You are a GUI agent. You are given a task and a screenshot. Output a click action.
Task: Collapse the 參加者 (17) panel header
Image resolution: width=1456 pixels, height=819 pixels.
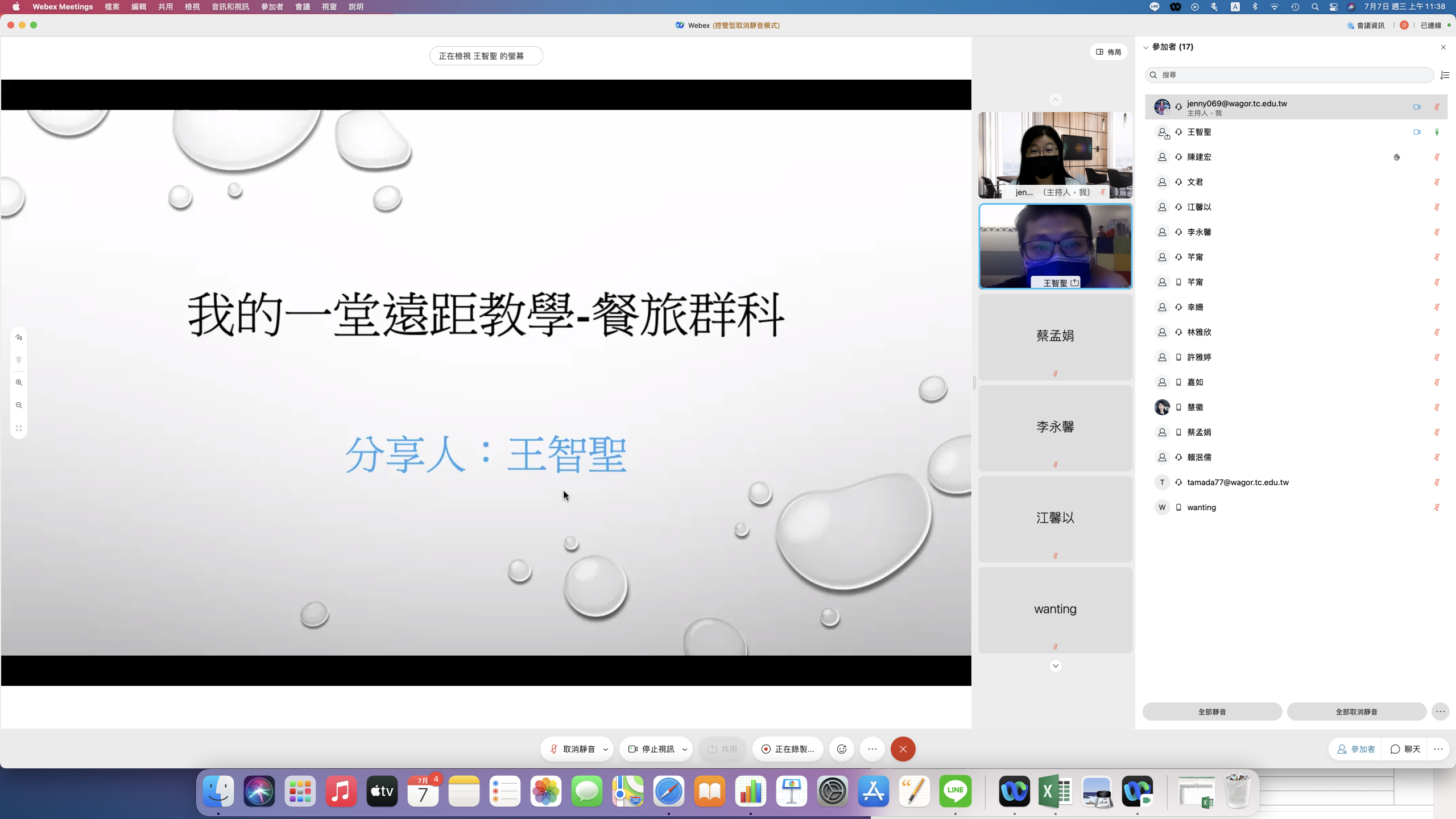point(1146,47)
